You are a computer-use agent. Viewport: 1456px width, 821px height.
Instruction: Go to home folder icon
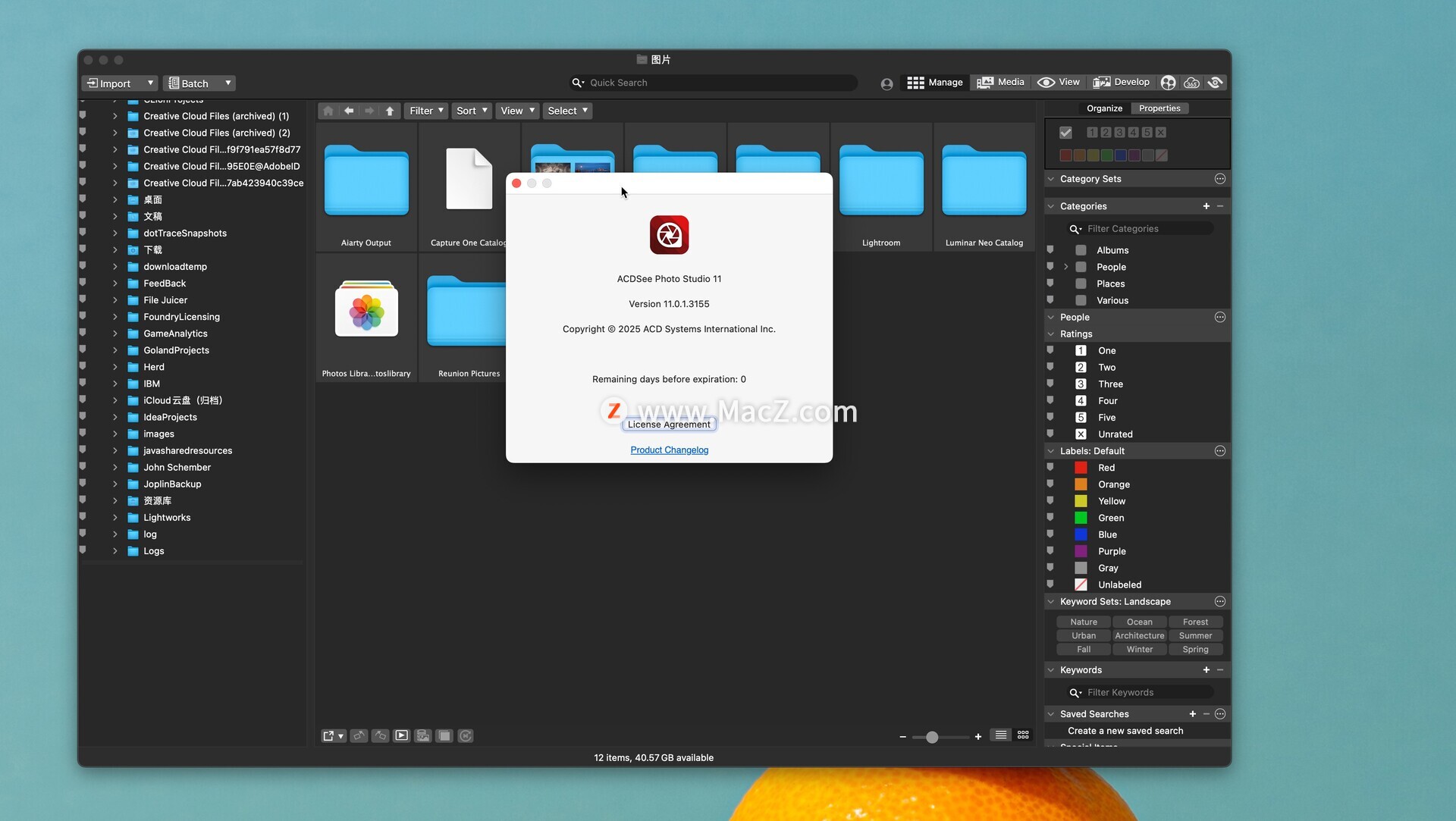pyautogui.click(x=328, y=111)
